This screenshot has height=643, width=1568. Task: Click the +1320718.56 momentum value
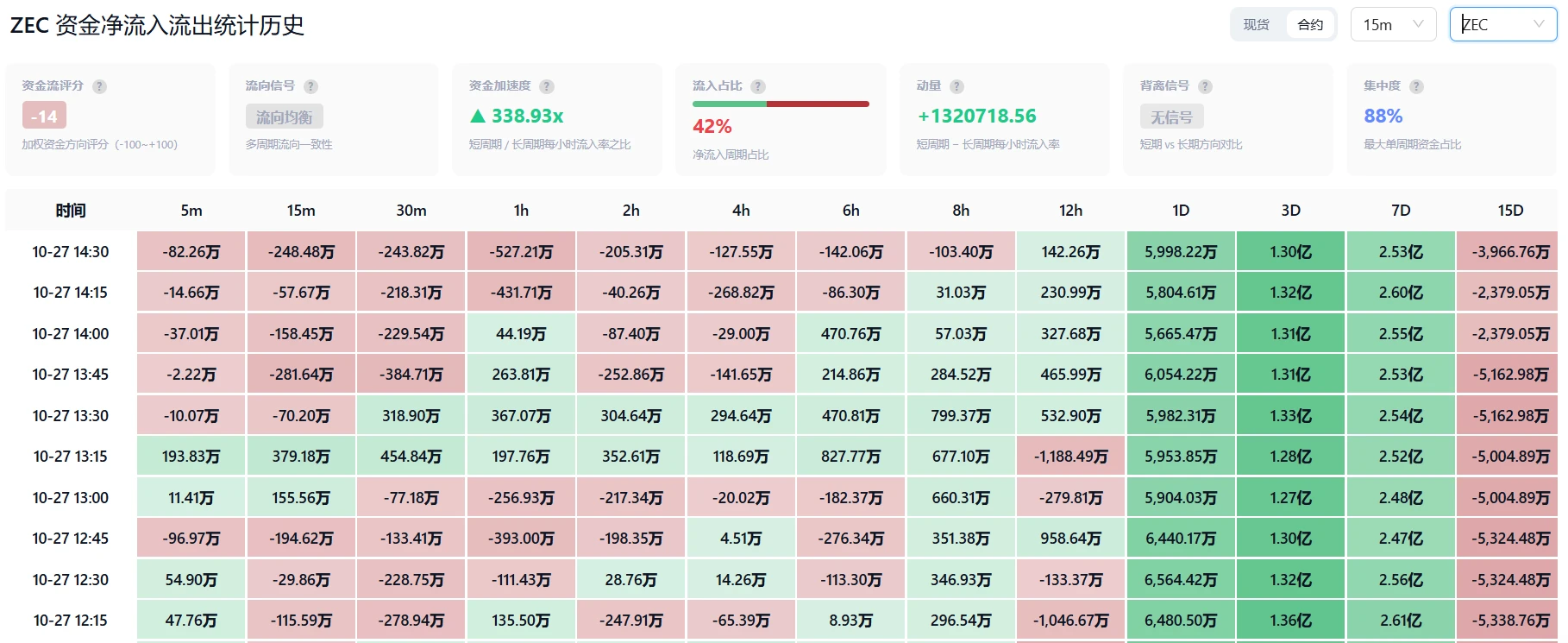(976, 116)
